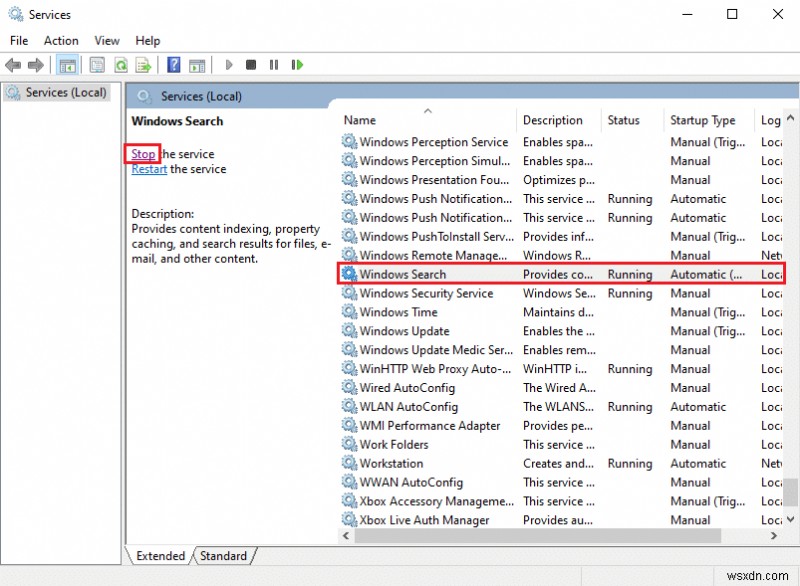Image resolution: width=800 pixels, height=586 pixels.
Task: Open the Action menu
Action: [x=61, y=40]
